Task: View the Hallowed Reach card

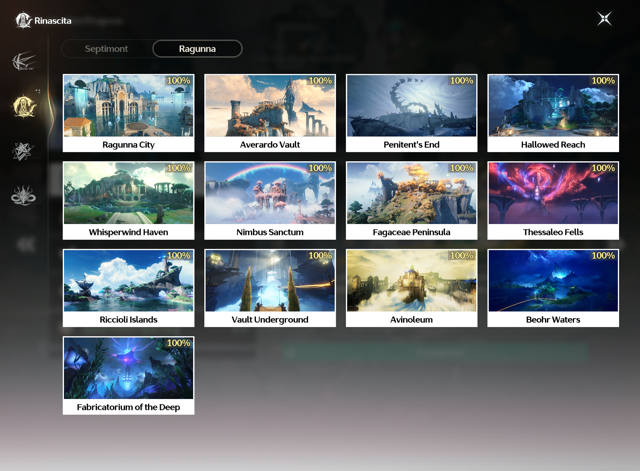Action: (553, 113)
